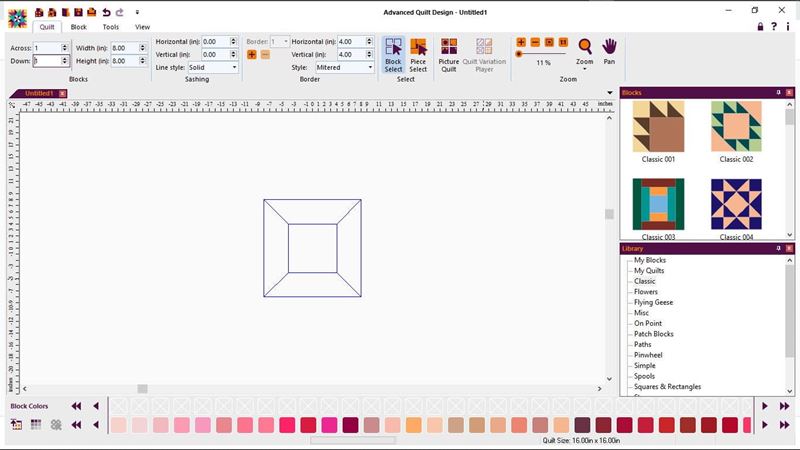Add a border with the plus button
The width and height of the screenshot is (800, 450).
[x=252, y=54]
